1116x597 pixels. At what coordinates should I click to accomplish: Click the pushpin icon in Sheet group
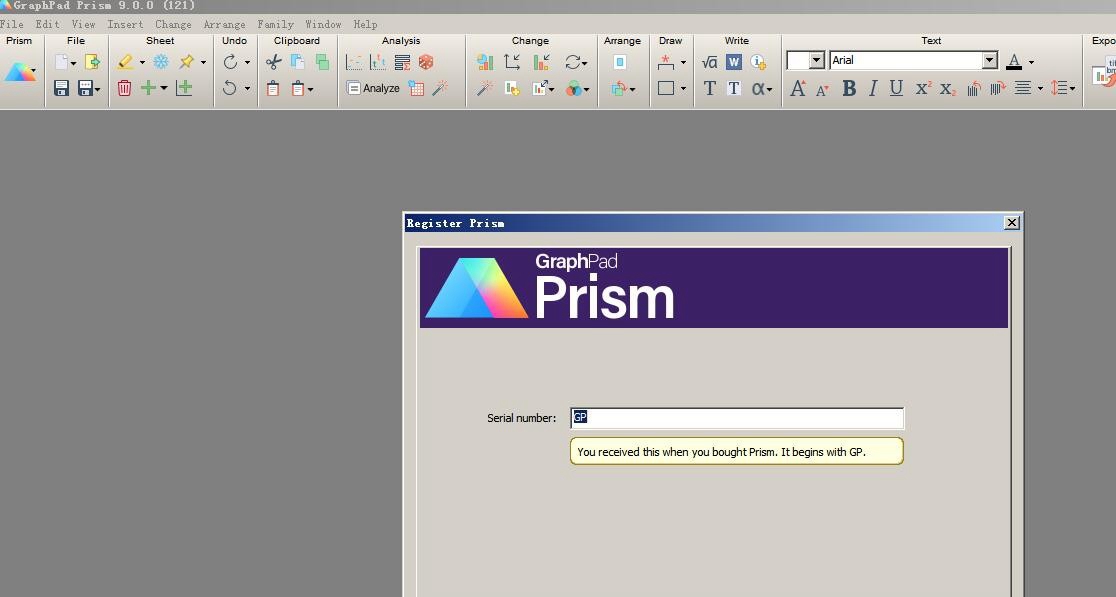coord(186,62)
